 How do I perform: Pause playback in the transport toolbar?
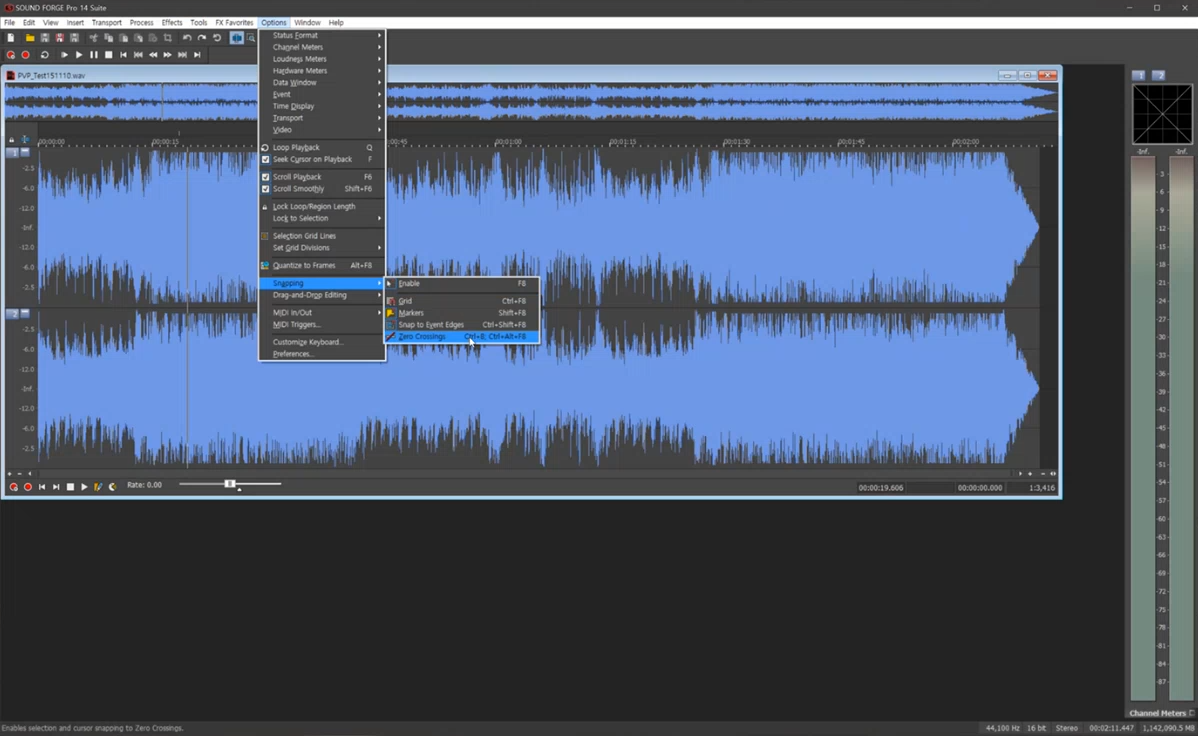94,55
